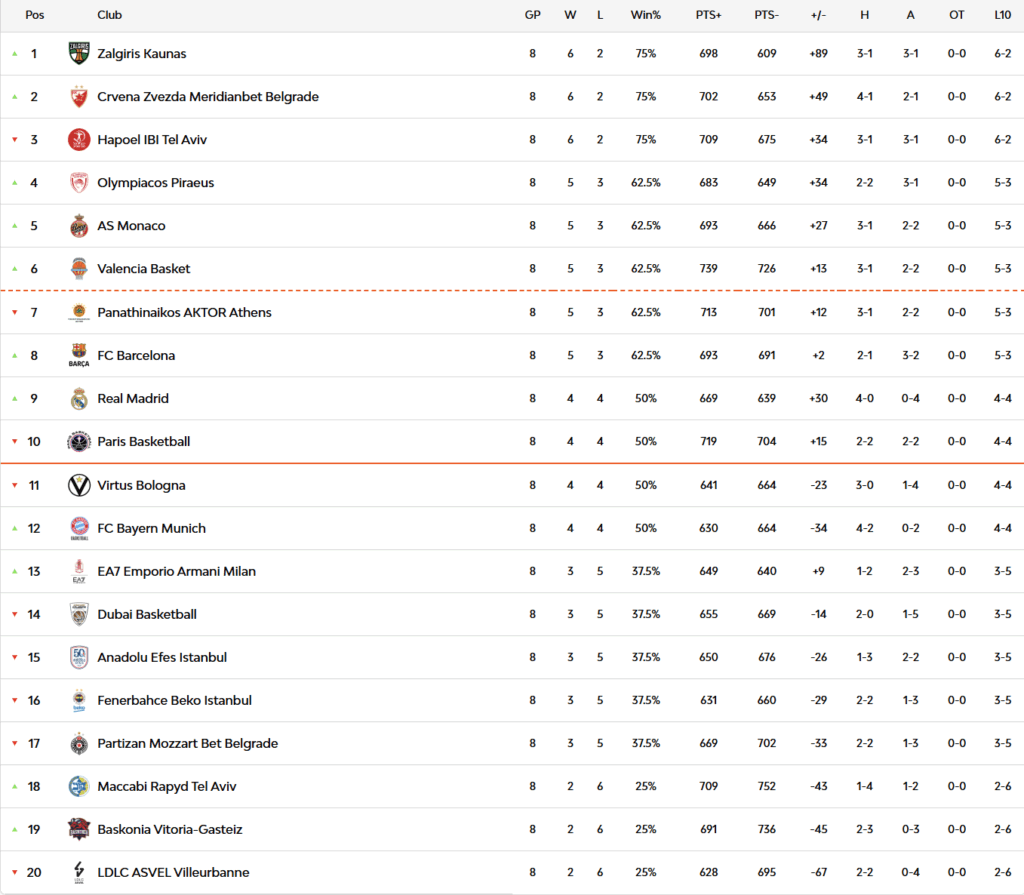Sort by the +/- column header
The width and height of the screenshot is (1024, 895).
click(818, 15)
